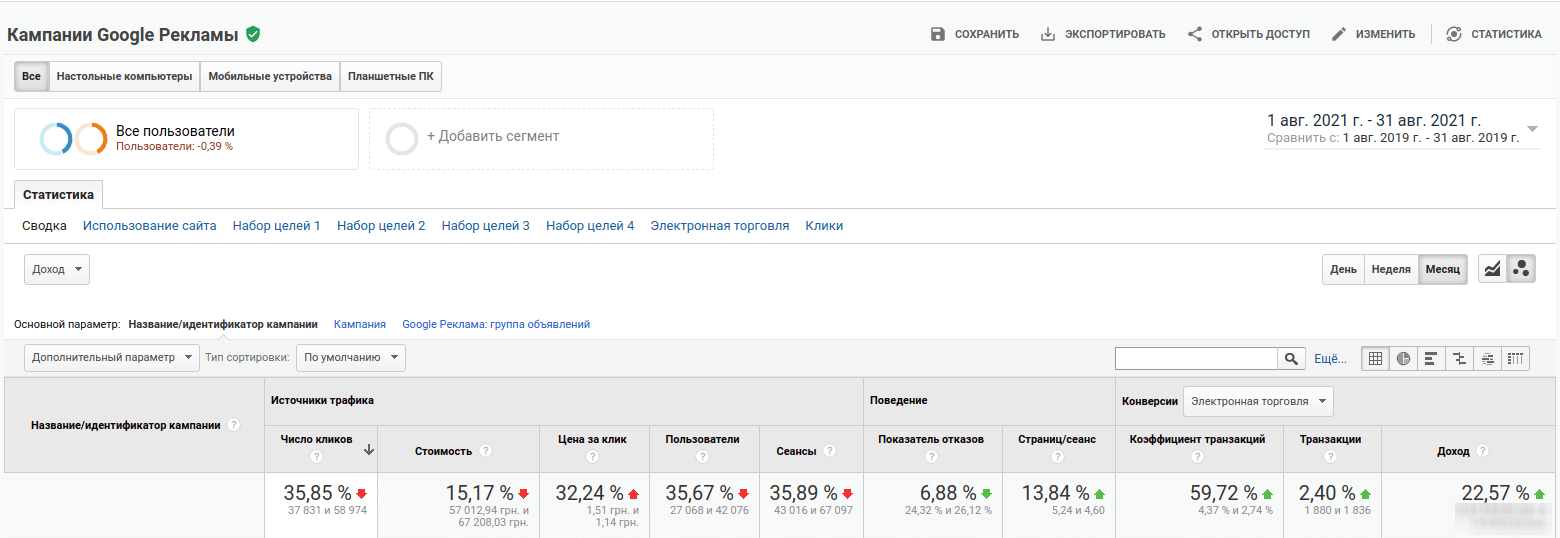
Task: Click the magnifier search button
Action: point(1292,359)
